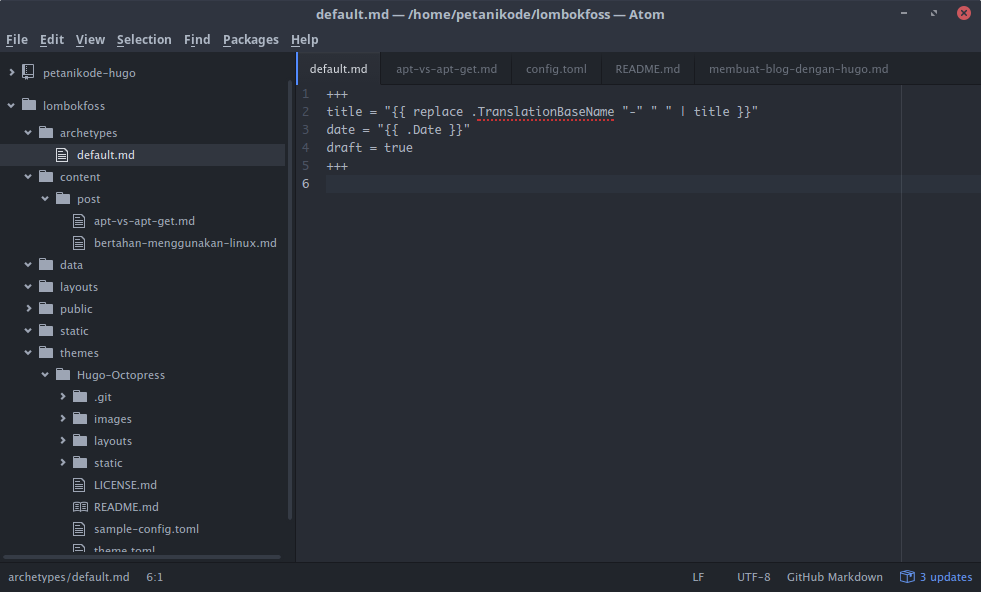Screen dimensions: 981x592
Task: Click the package updates icon in status bar
Action: tap(907, 577)
